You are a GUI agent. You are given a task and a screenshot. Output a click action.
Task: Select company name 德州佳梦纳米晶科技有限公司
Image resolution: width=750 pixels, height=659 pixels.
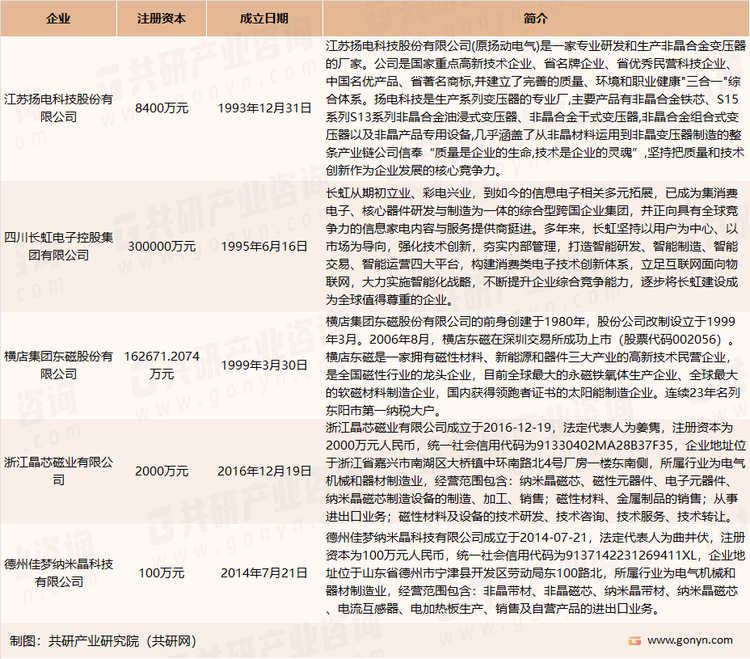click(58, 573)
